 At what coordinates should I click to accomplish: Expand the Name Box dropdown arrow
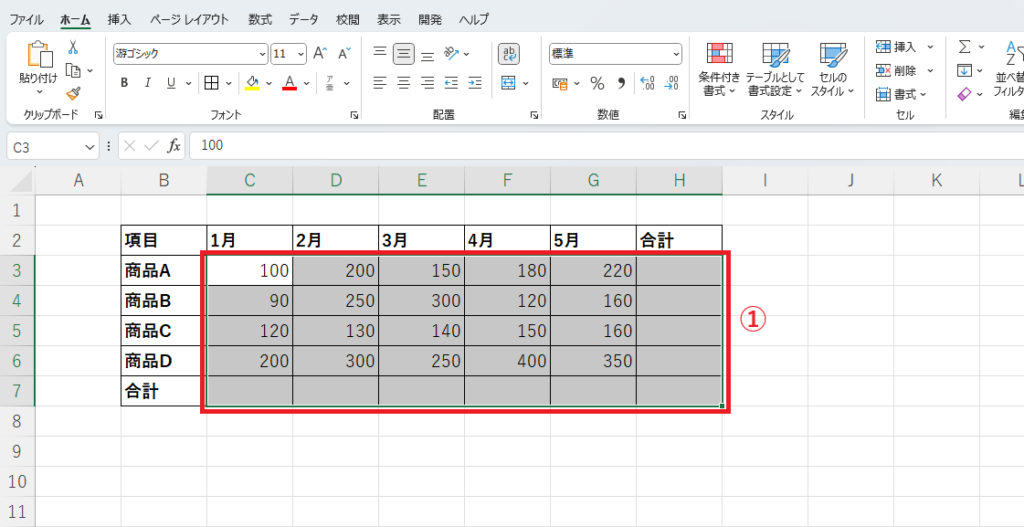click(90, 147)
